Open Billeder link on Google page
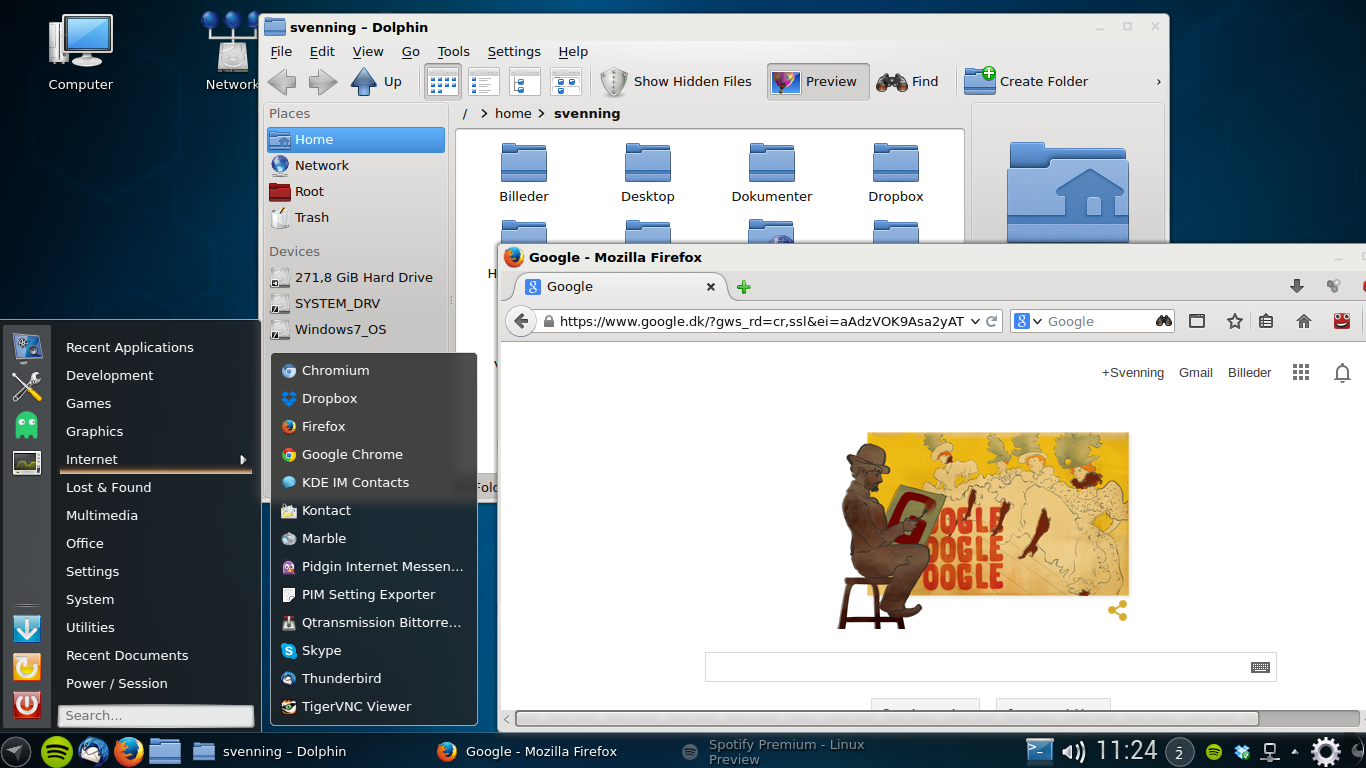Image resolution: width=1366 pixels, height=768 pixels. tap(1249, 373)
